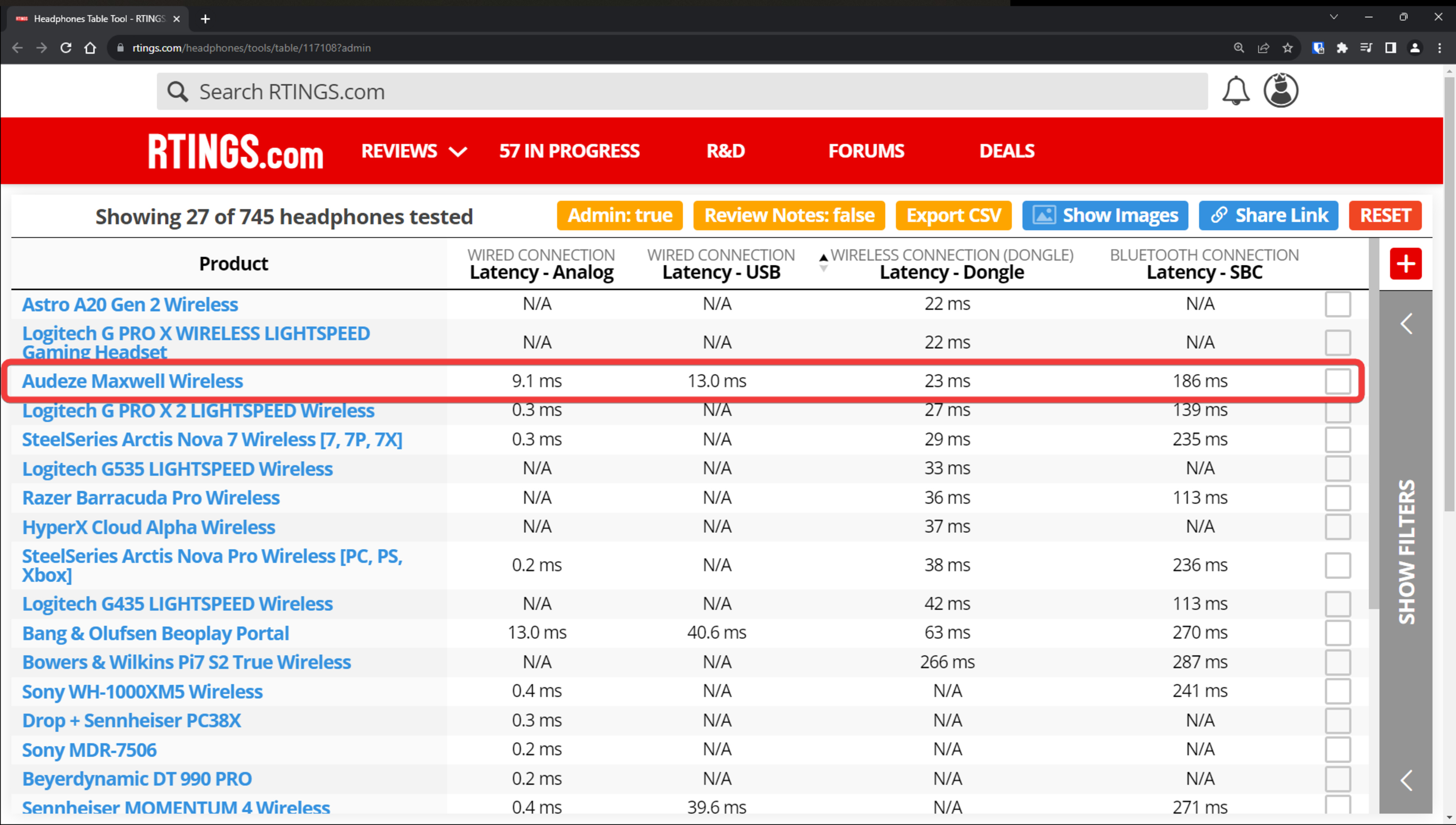Click the notification bell icon

(1236, 91)
